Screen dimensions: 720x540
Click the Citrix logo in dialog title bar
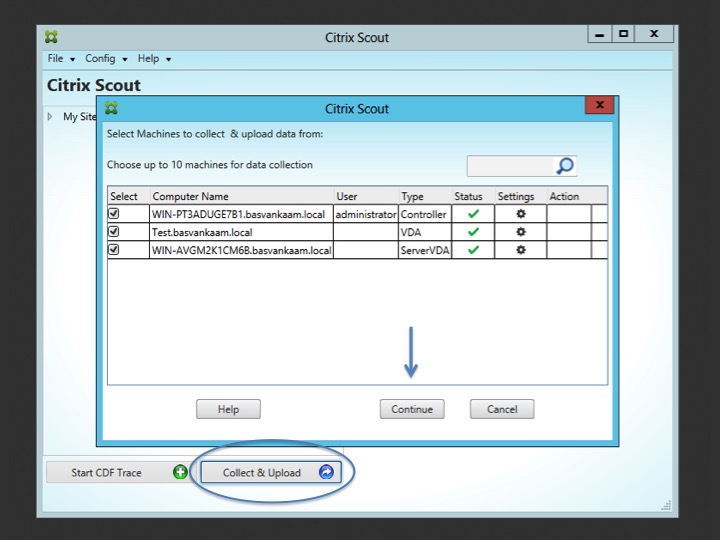pos(111,108)
